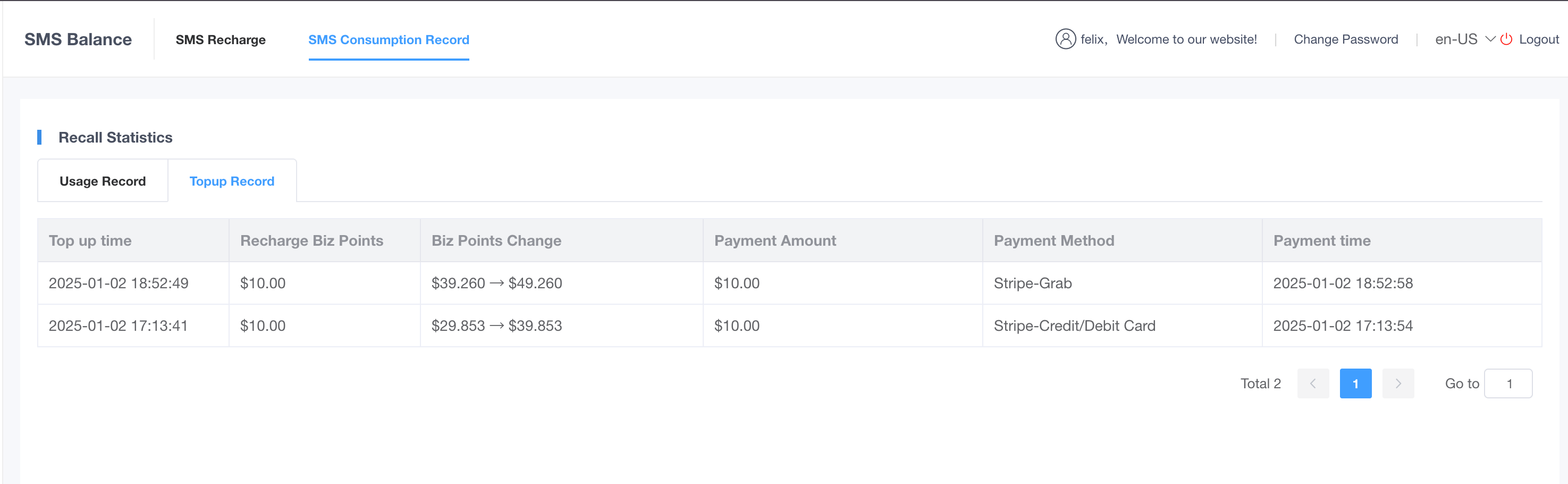Select SMS Consumption Record tab
The width and height of the screenshot is (1568, 484).
click(389, 39)
